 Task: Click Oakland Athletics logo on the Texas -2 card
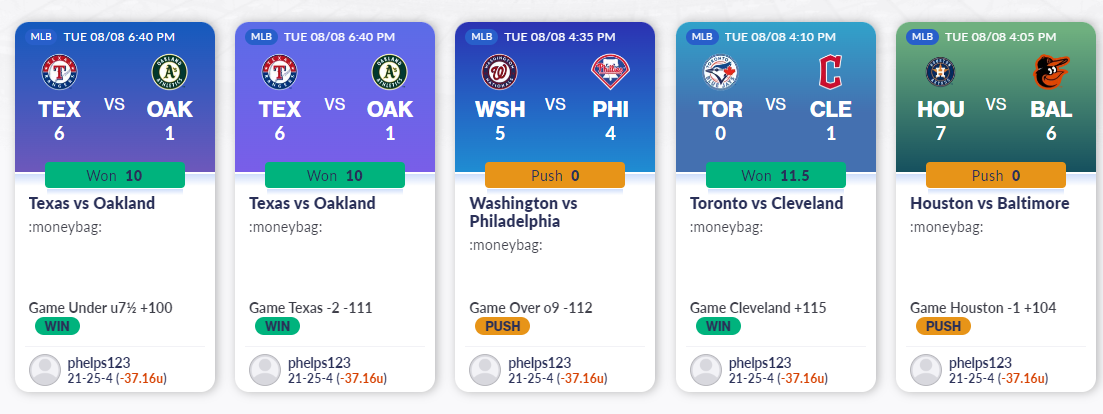pyautogui.click(x=390, y=73)
